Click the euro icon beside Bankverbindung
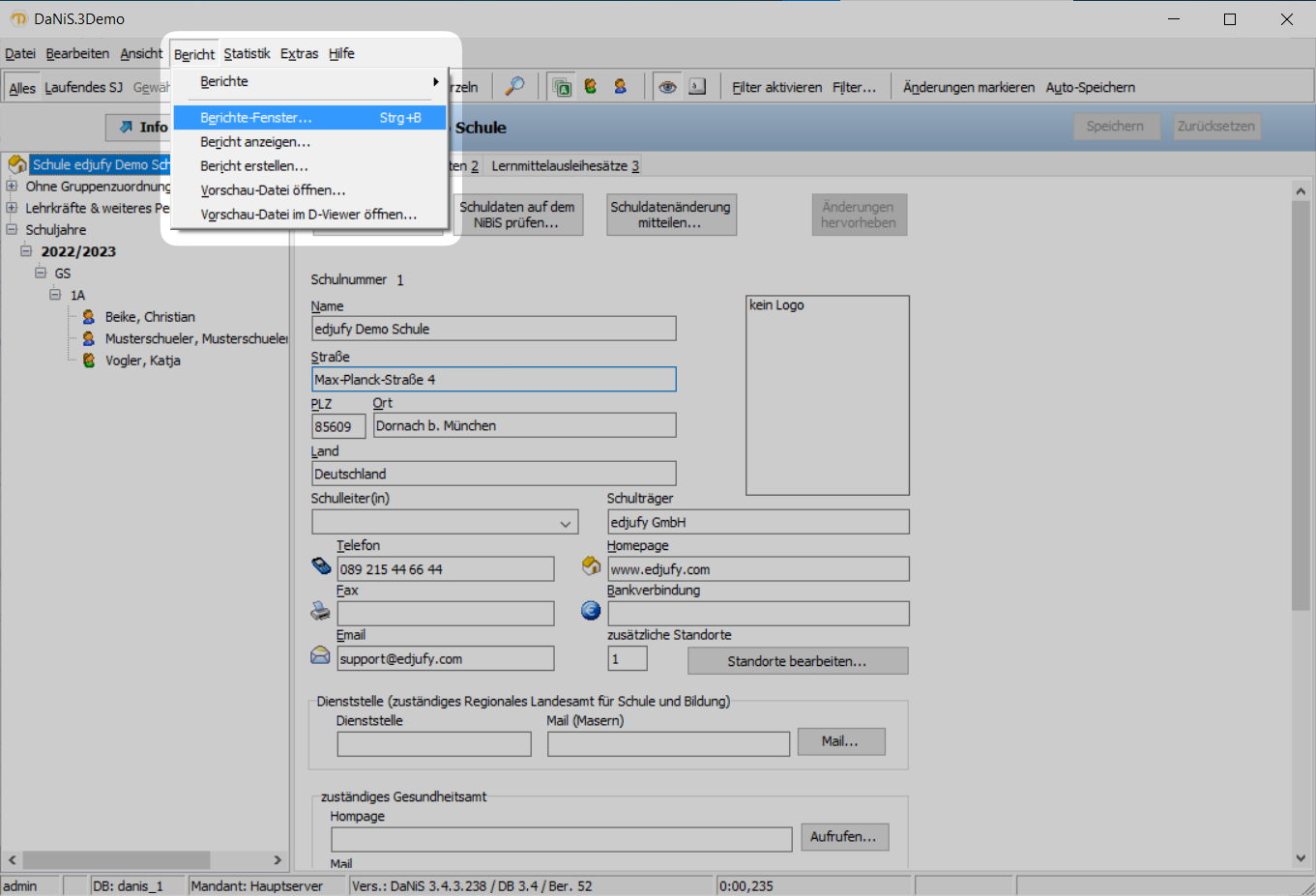 (591, 611)
